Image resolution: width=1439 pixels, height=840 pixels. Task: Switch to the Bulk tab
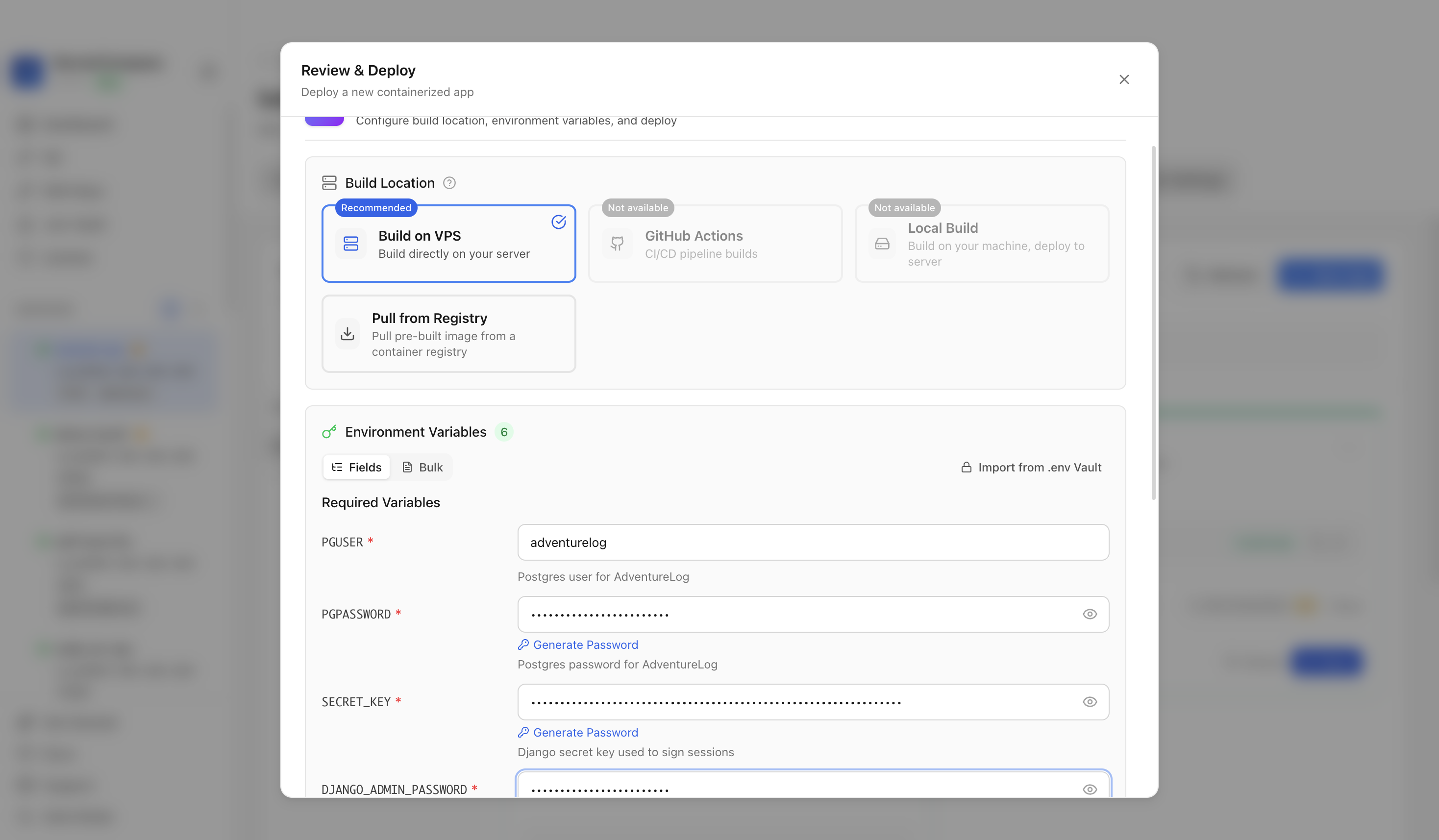[x=422, y=467]
